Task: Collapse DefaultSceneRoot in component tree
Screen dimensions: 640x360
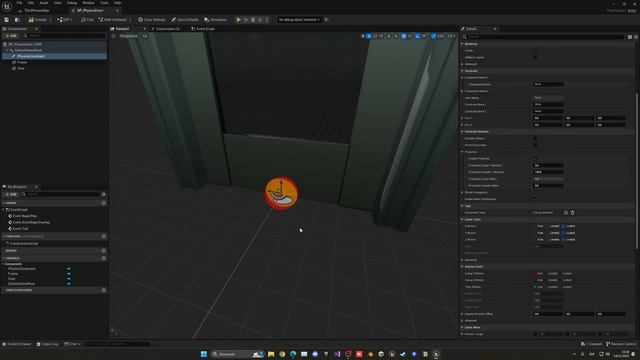Action: coord(7,50)
